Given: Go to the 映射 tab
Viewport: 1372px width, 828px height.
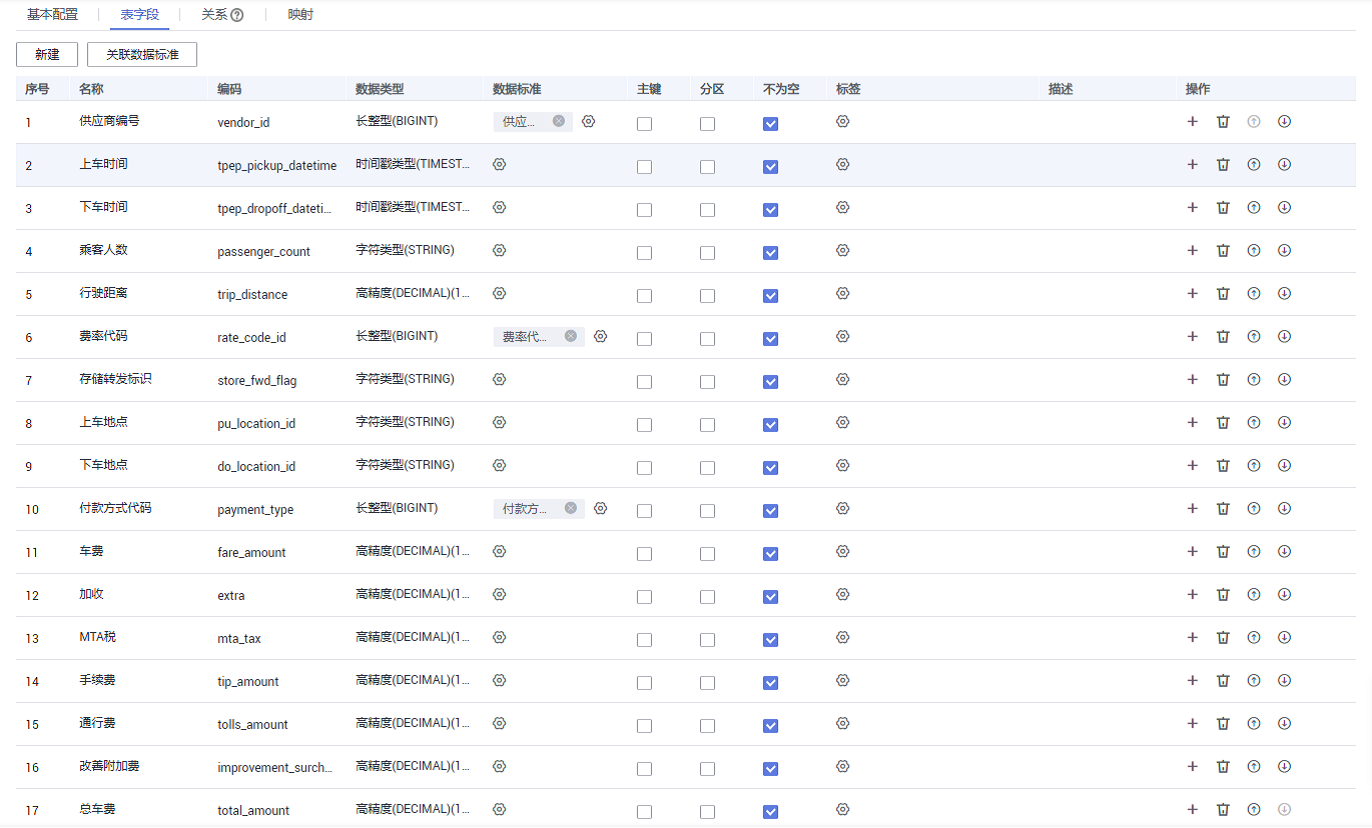Looking at the screenshot, I should (x=300, y=15).
